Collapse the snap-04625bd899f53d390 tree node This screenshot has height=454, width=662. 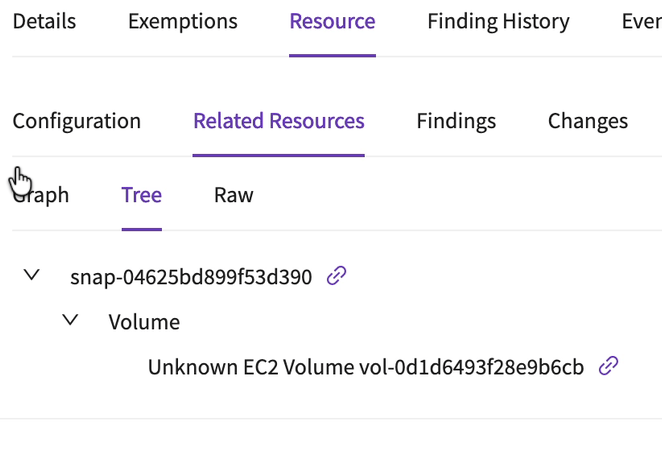tap(32, 275)
